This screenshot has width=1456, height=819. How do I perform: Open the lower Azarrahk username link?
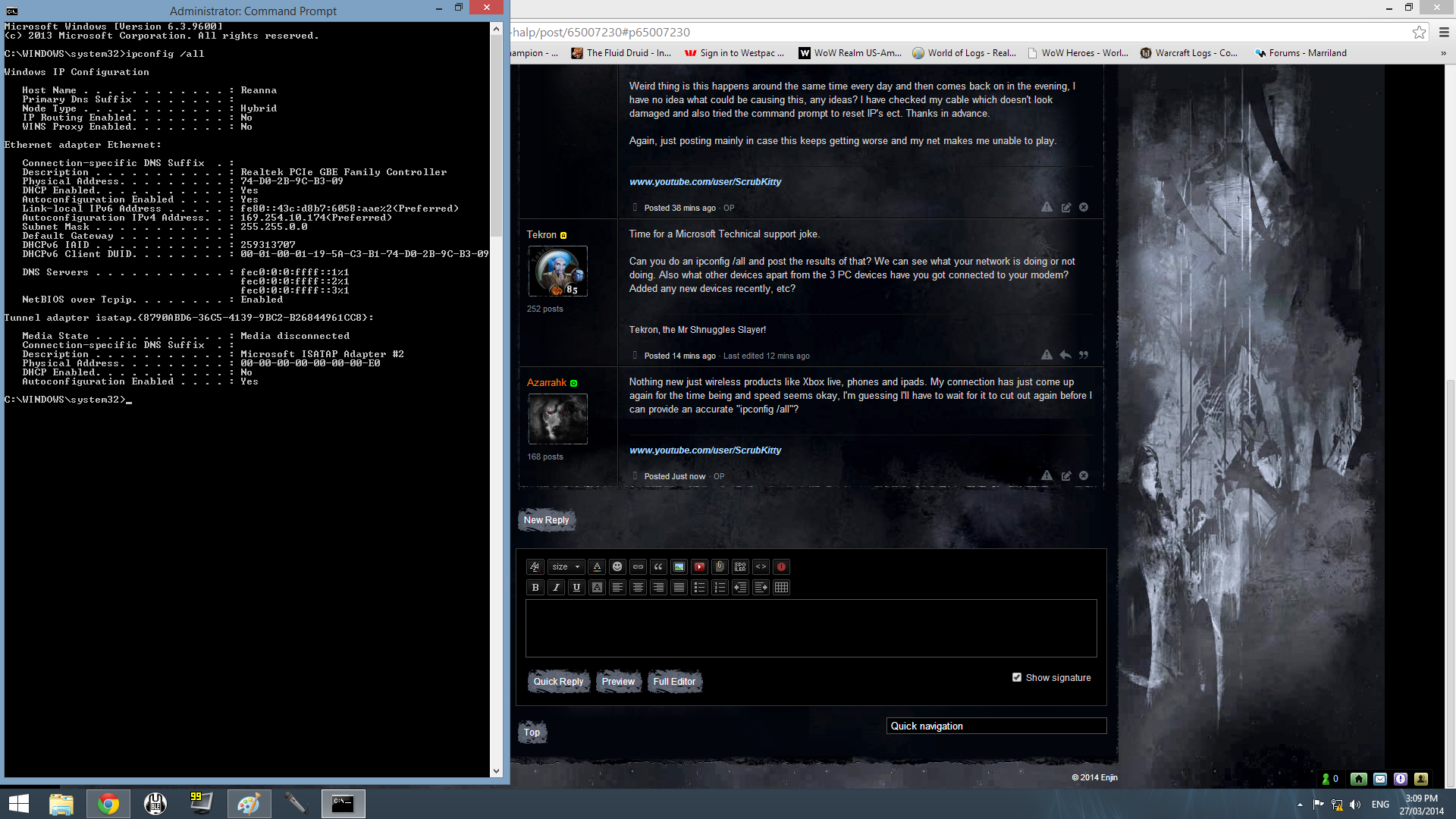coord(546,383)
